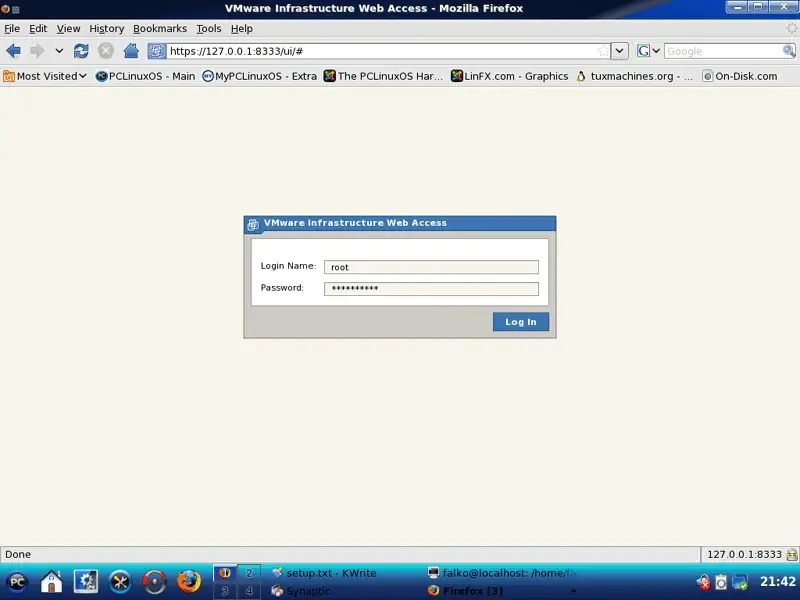Expand the Most Visited bookmarks folder
Viewport: 800px width, 600px height.
tap(45, 76)
